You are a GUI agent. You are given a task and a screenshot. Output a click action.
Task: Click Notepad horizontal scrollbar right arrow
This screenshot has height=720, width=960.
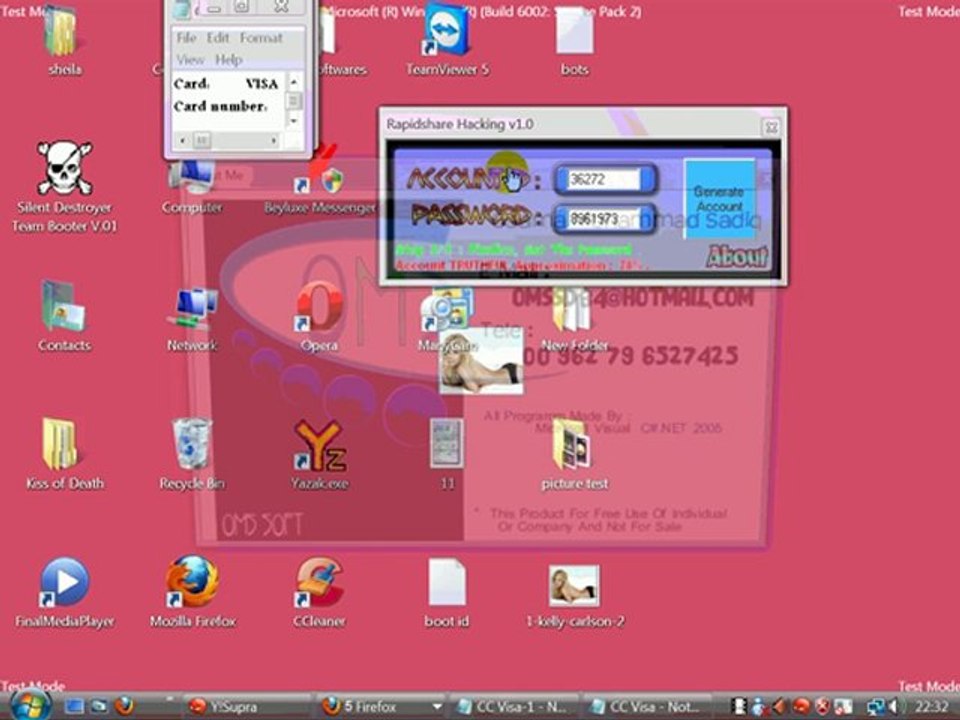(x=273, y=141)
